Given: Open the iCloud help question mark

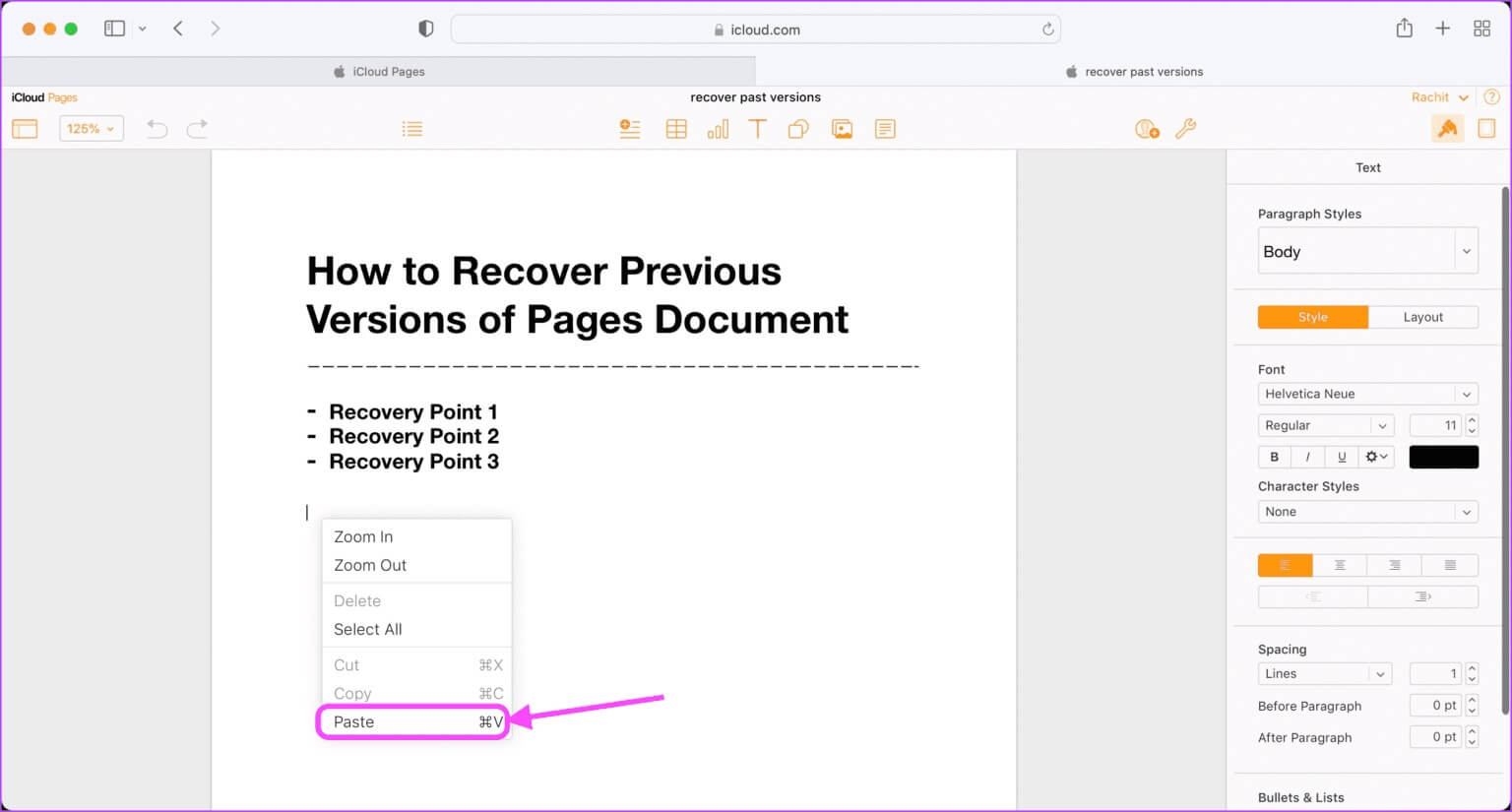Looking at the screenshot, I should pos(1492,97).
